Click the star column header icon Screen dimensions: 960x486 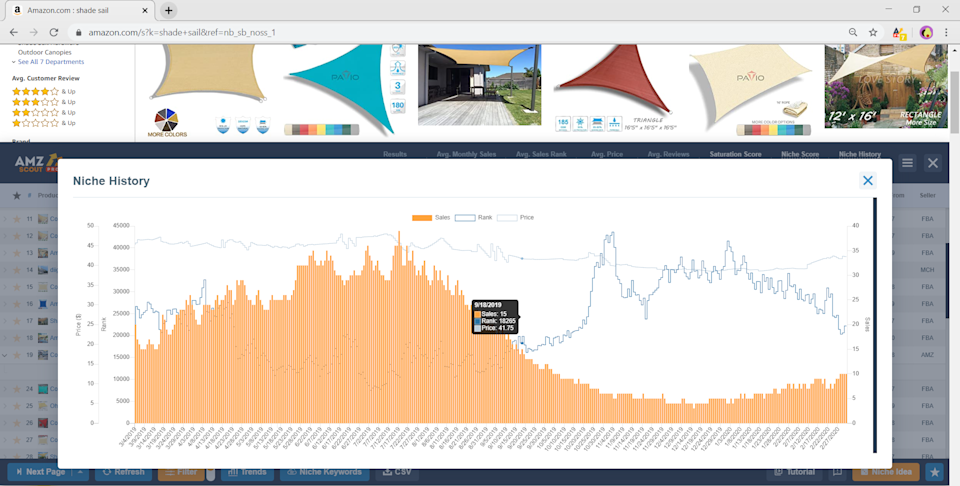click(17, 195)
